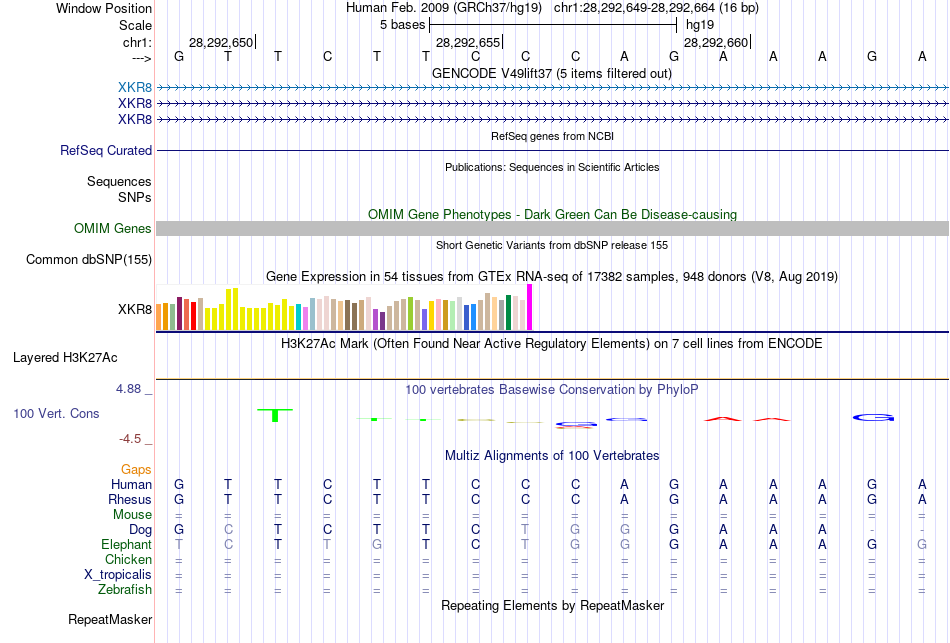Image resolution: width=950 pixels, height=643 pixels.
Task: Open the Common dbSNP(155) track label
Action: click(88, 259)
